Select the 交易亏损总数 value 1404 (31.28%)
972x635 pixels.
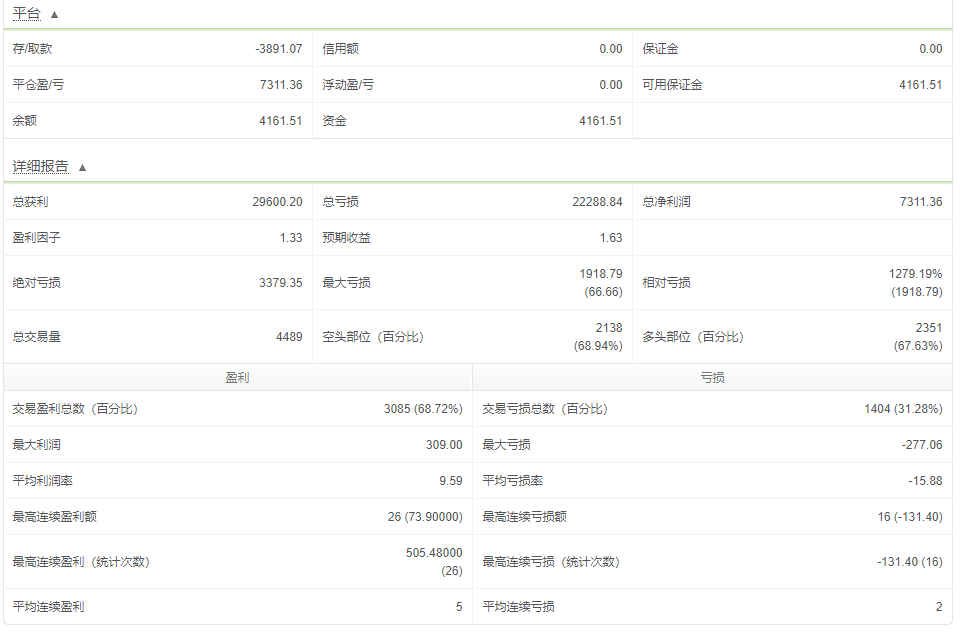tap(903, 409)
